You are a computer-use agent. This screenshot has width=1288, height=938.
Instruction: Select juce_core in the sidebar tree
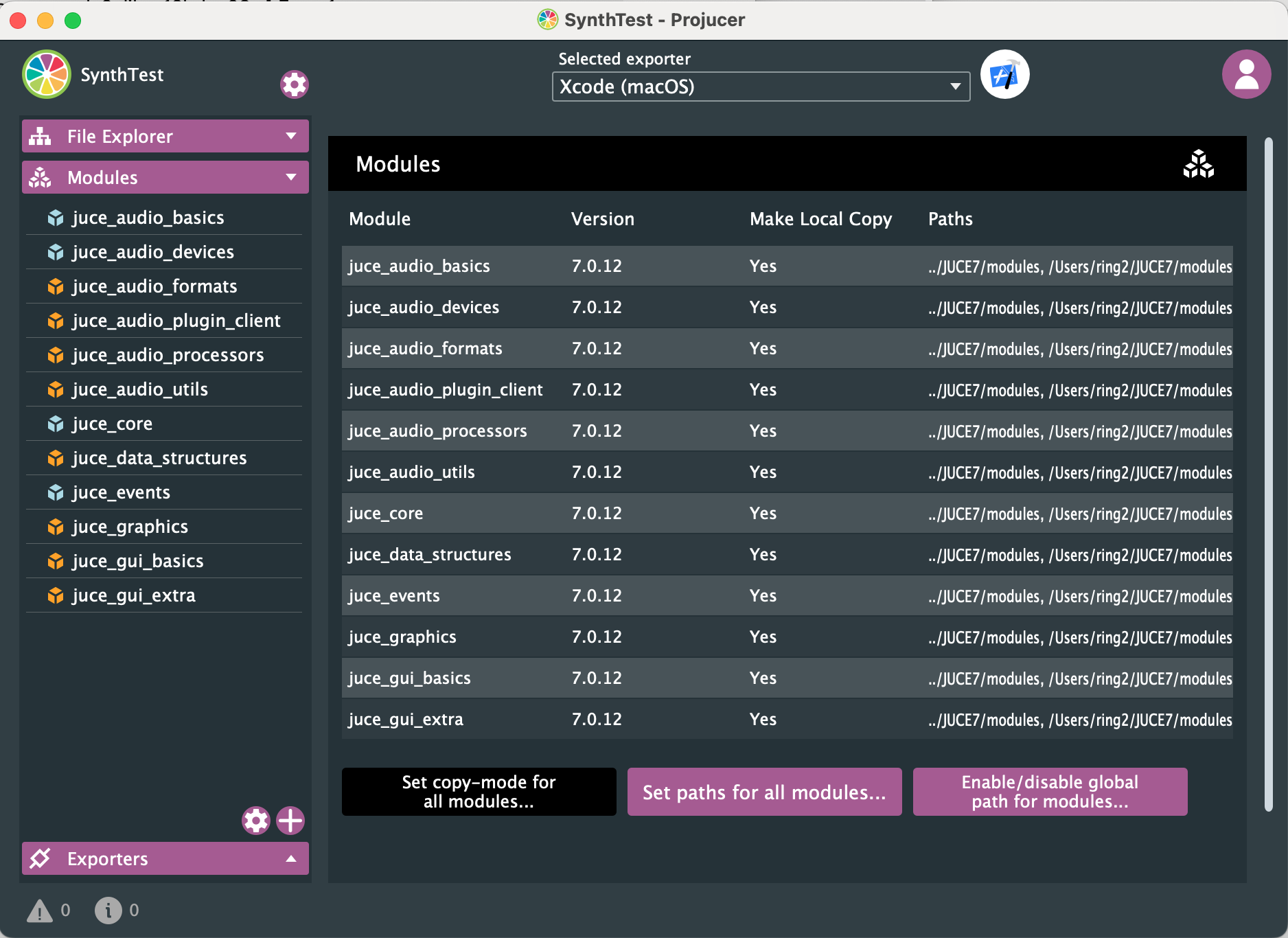point(164,424)
